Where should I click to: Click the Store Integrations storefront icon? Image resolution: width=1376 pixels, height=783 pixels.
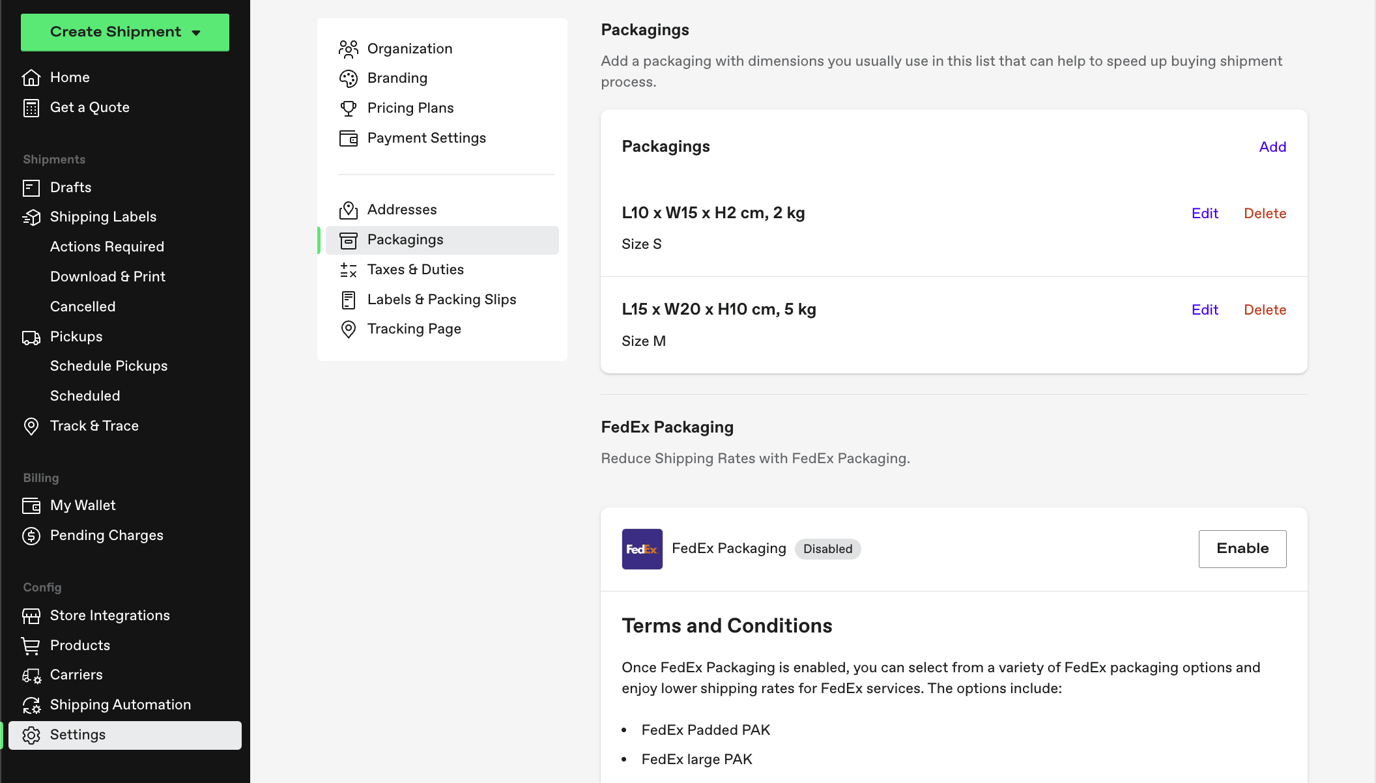(31, 615)
